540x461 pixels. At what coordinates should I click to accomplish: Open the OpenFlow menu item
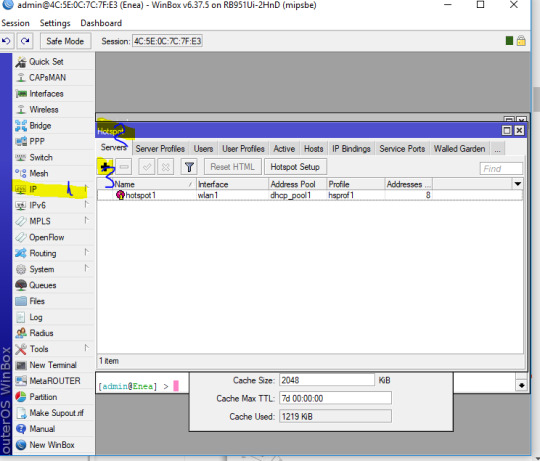pos(53,237)
